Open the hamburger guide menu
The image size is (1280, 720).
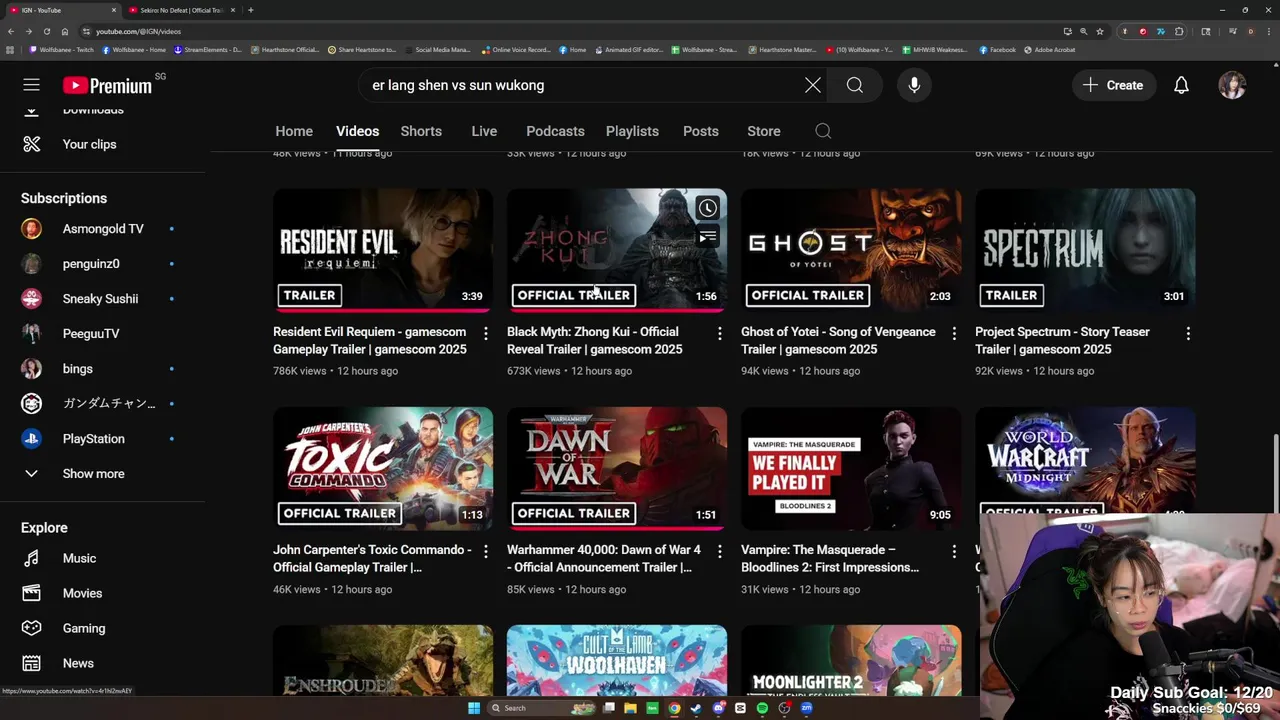[31, 85]
